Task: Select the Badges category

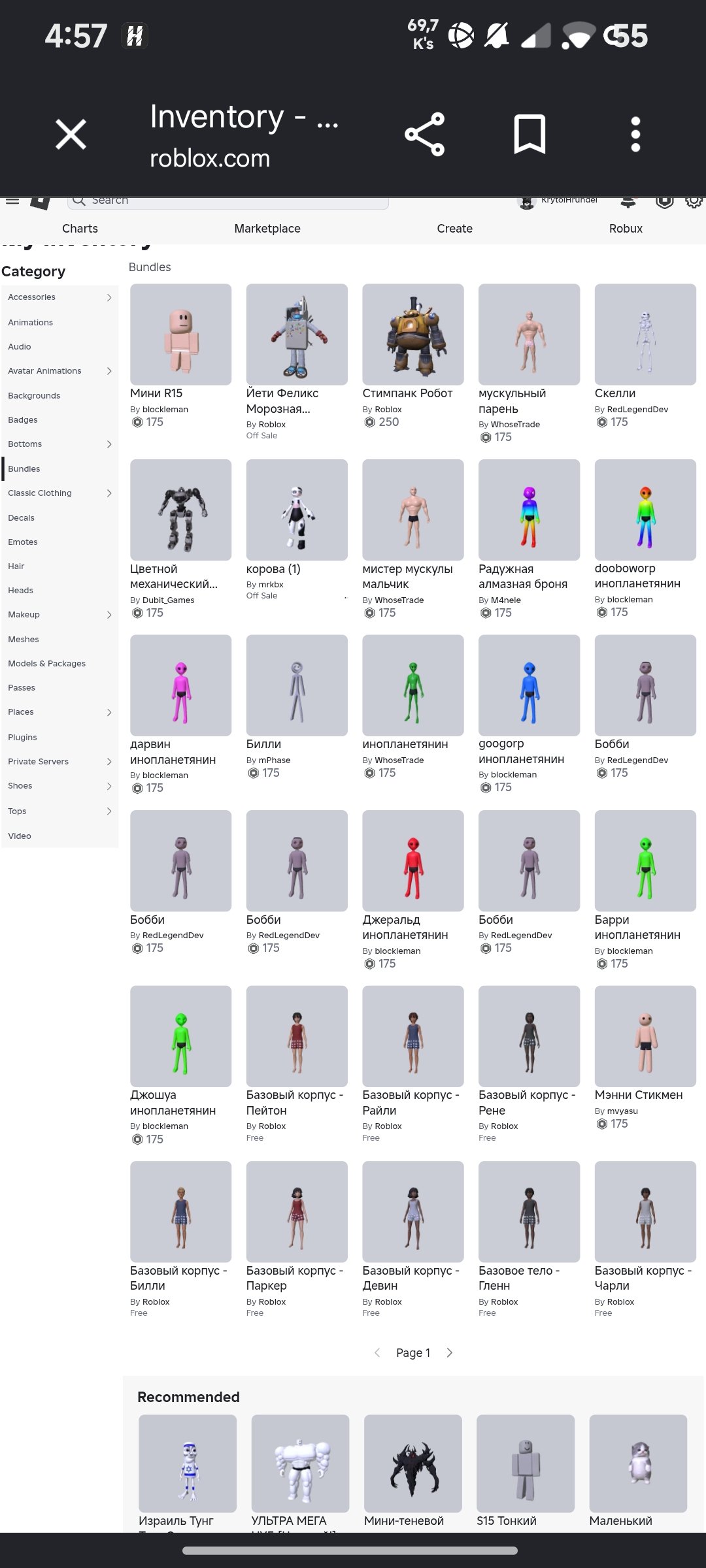Action: pos(23,420)
